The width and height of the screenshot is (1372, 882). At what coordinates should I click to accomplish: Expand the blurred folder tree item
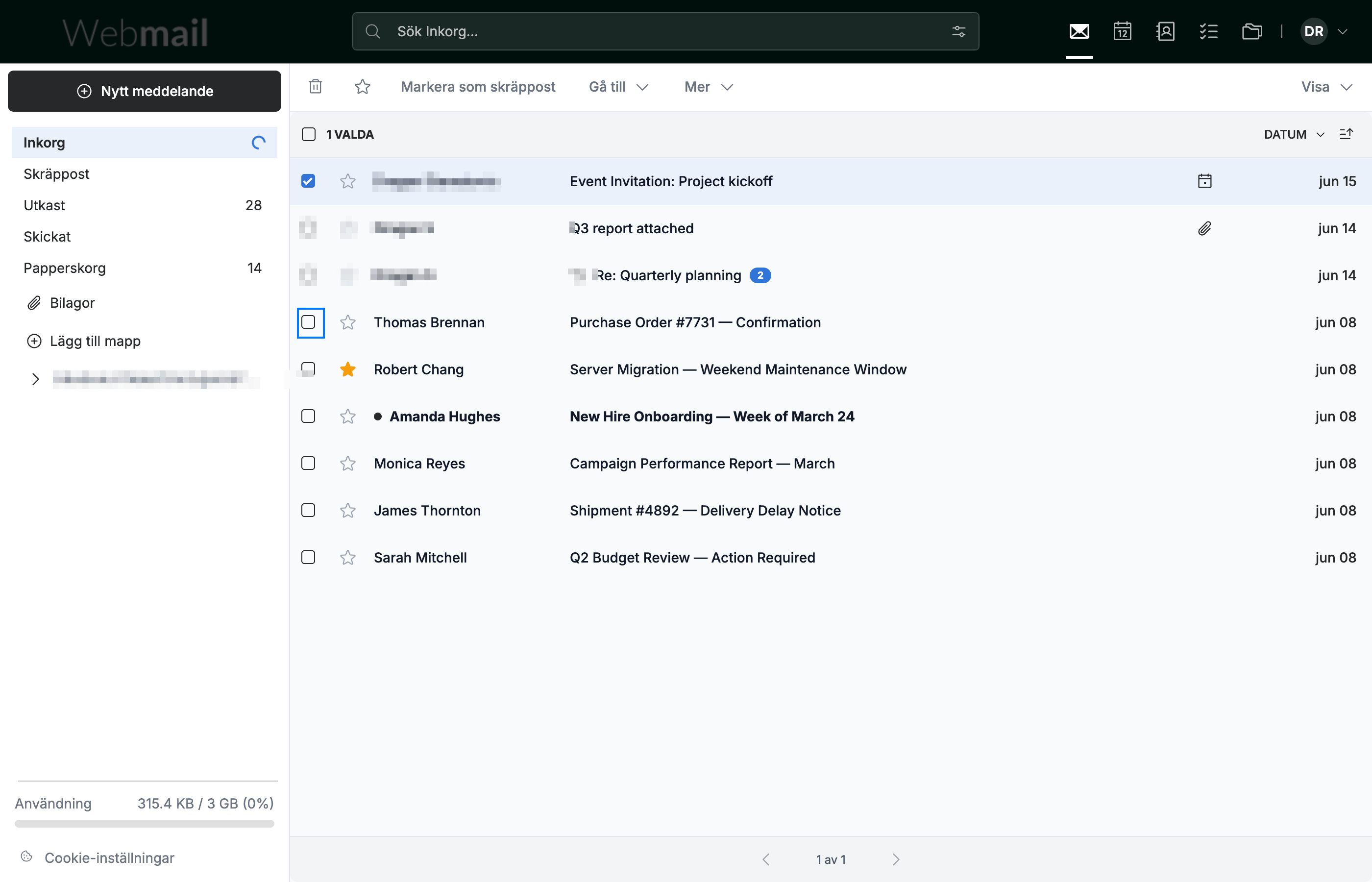[35, 379]
